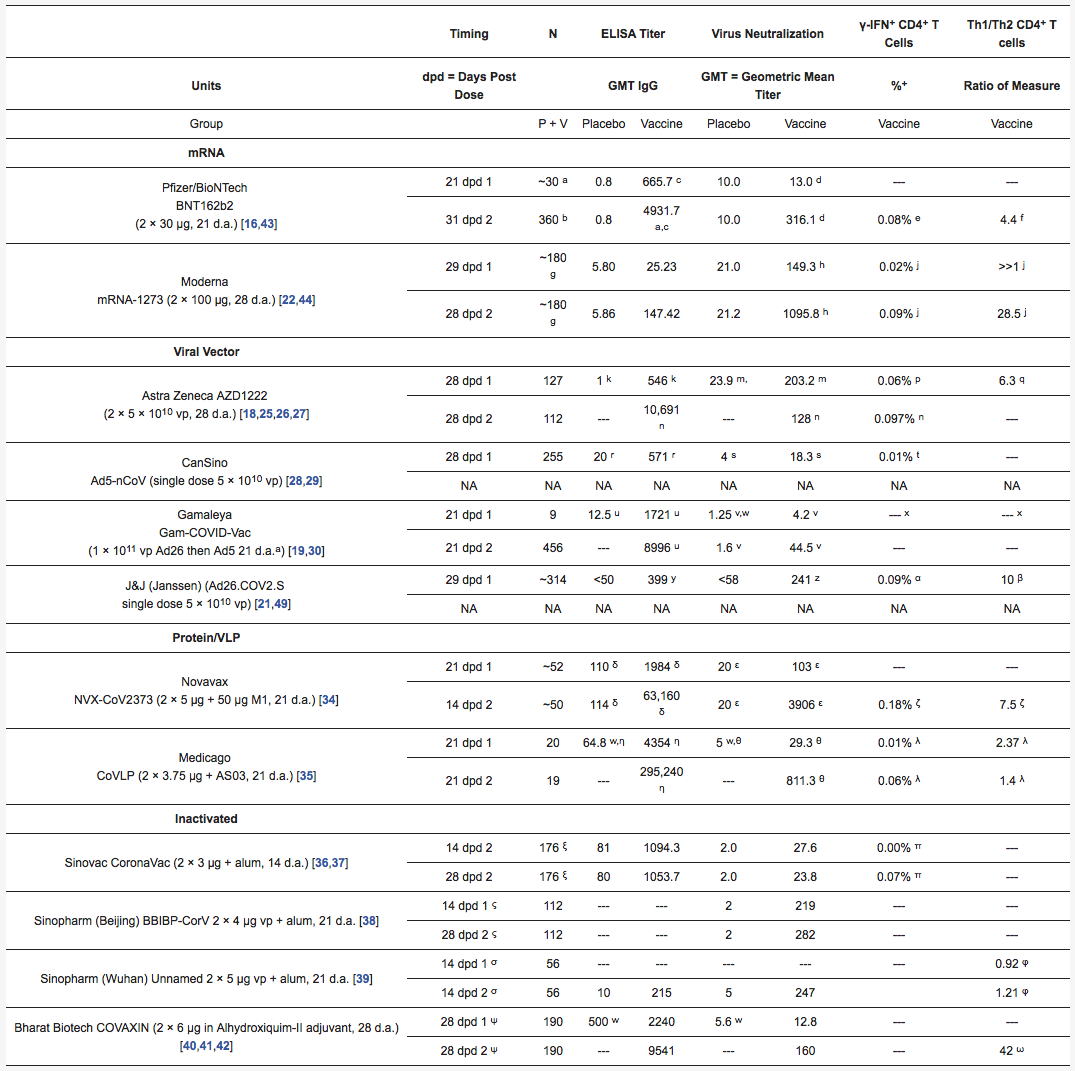Screen dimensions: 1075x1071
Task: Open reference 49 link for J&J Janssen
Action: point(280,604)
